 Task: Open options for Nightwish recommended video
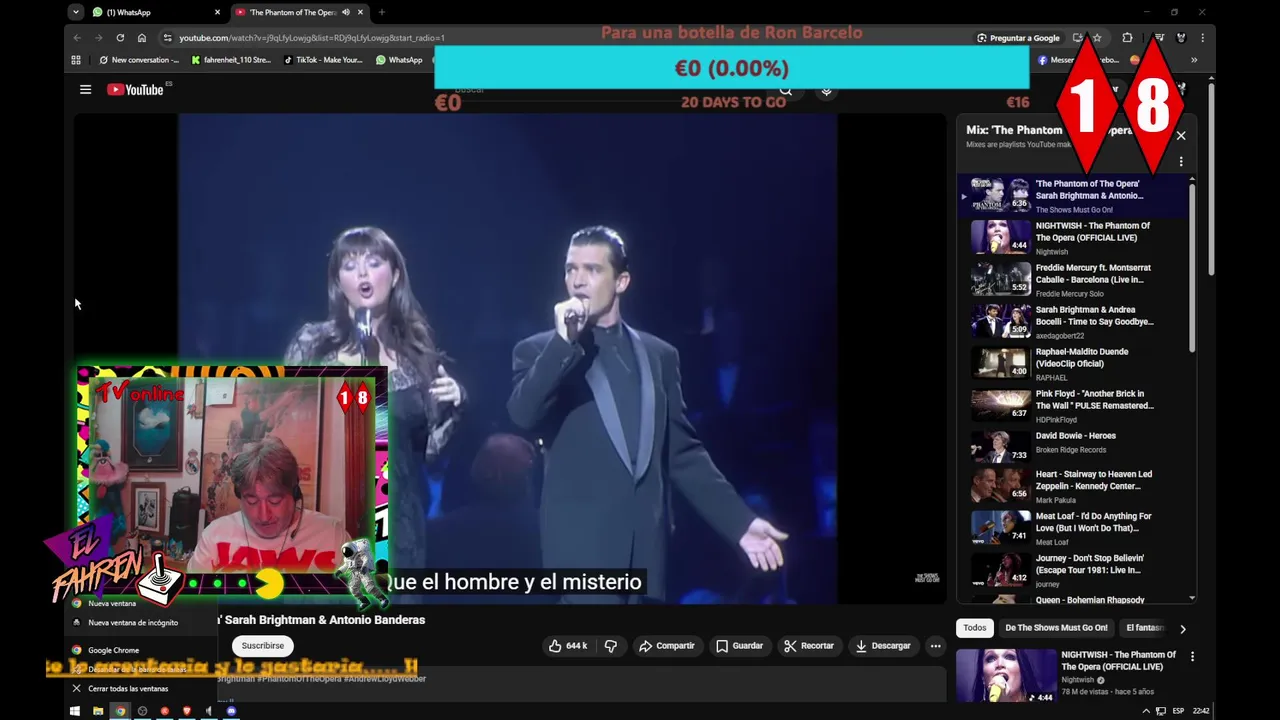click(x=1192, y=657)
